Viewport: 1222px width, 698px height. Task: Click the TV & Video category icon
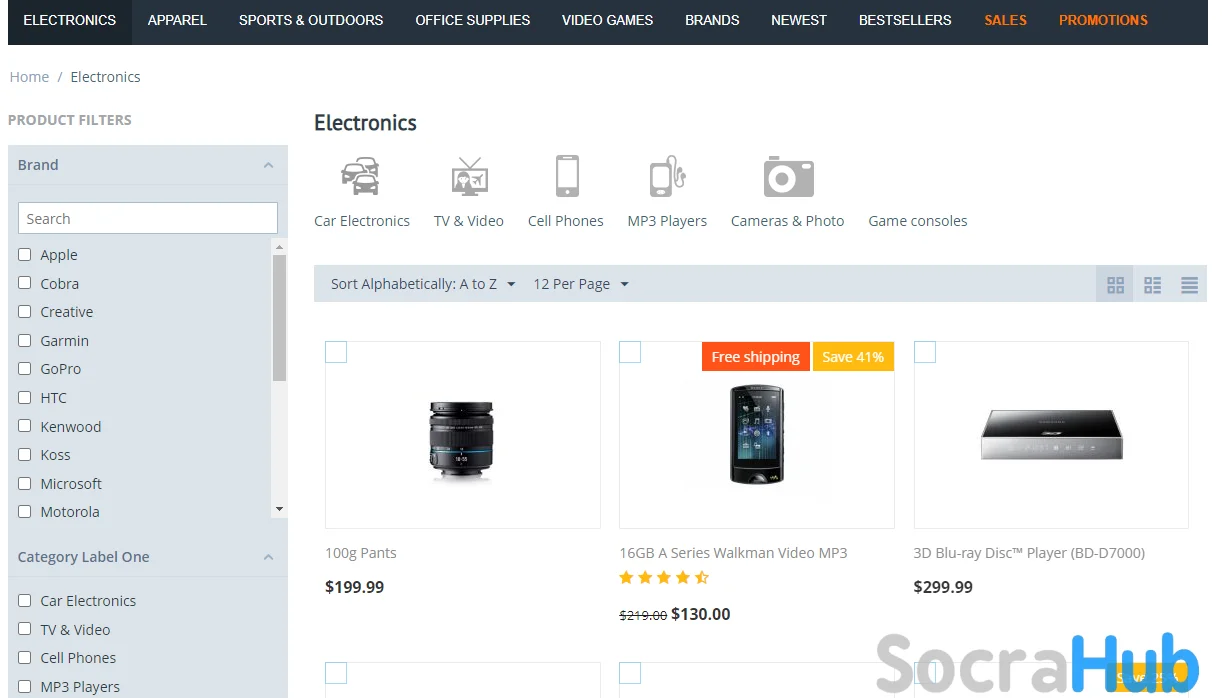468,177
